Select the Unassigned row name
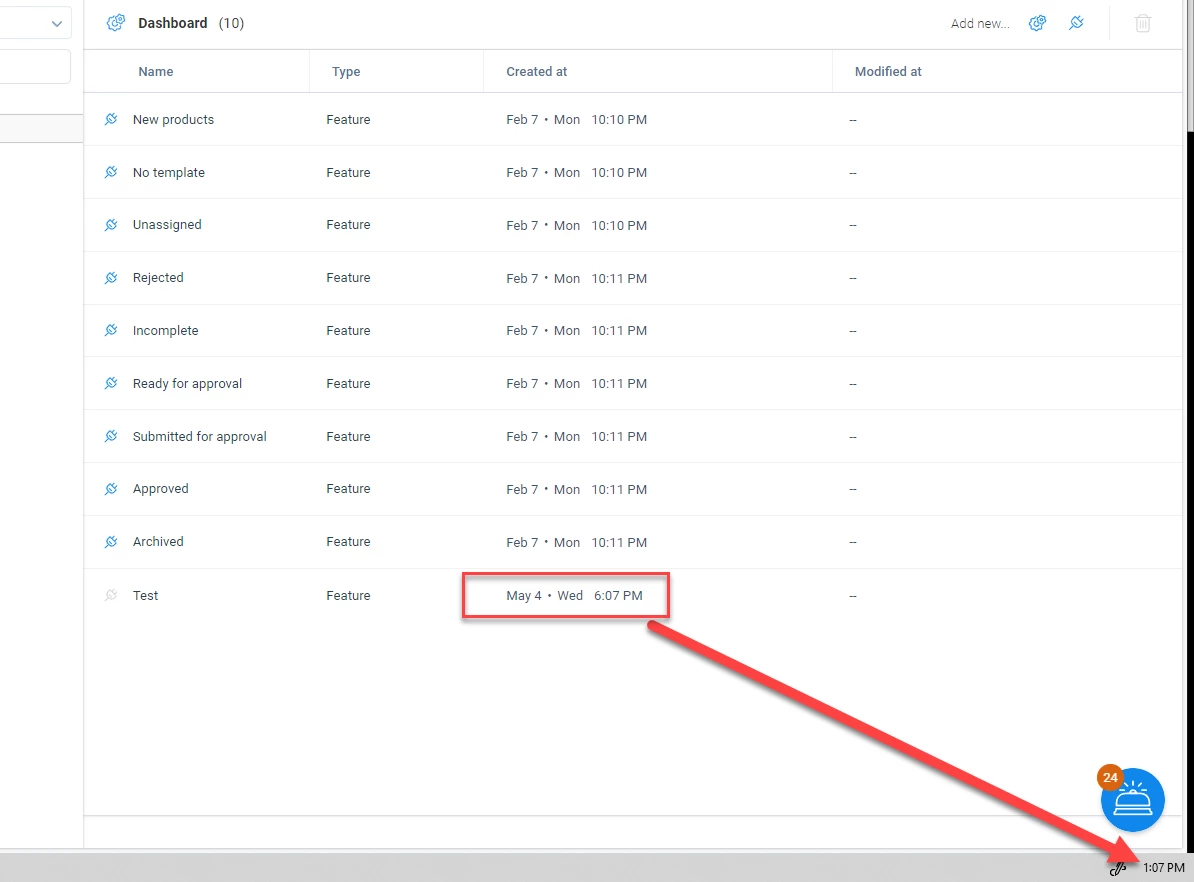Viewport: 1194px width, 882px height. tap(168, 225)
